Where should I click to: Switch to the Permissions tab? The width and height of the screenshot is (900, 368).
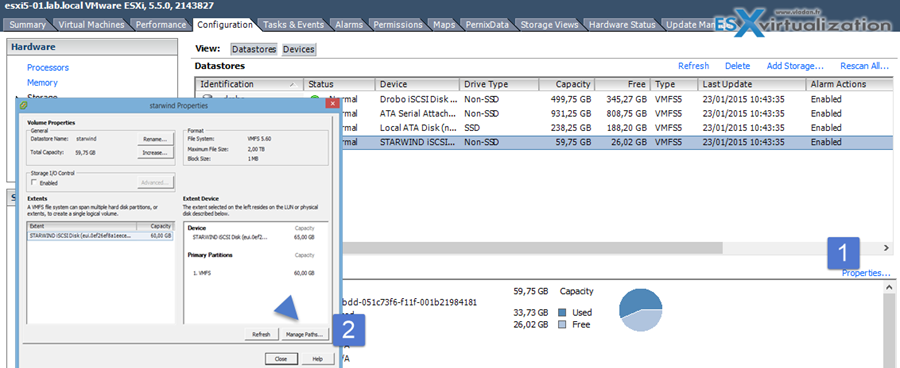click(398, 25)
